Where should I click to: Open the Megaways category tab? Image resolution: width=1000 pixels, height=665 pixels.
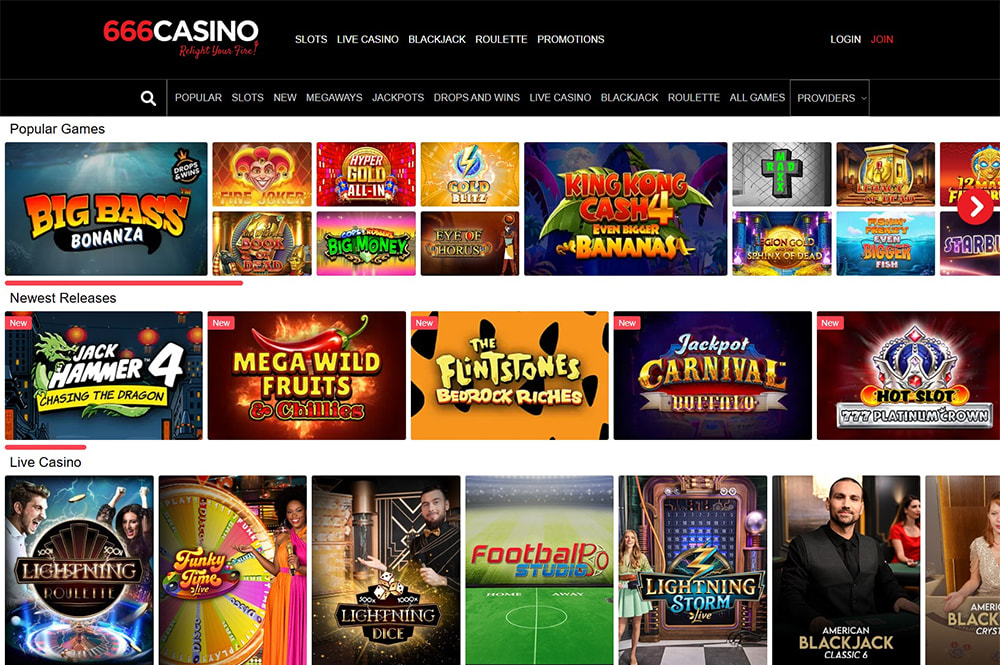pyautogui.click(x=334, y=98)
